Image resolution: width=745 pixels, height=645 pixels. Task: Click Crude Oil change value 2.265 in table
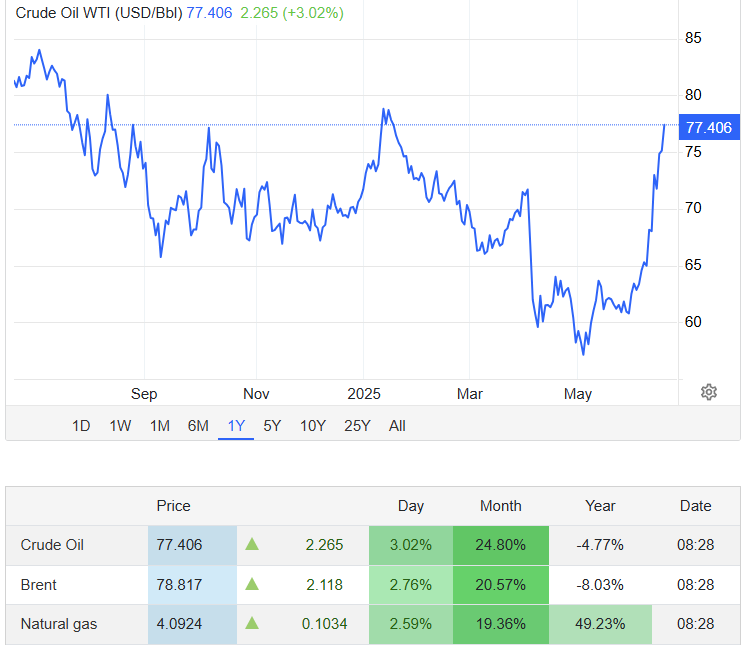tap(324, 545)
